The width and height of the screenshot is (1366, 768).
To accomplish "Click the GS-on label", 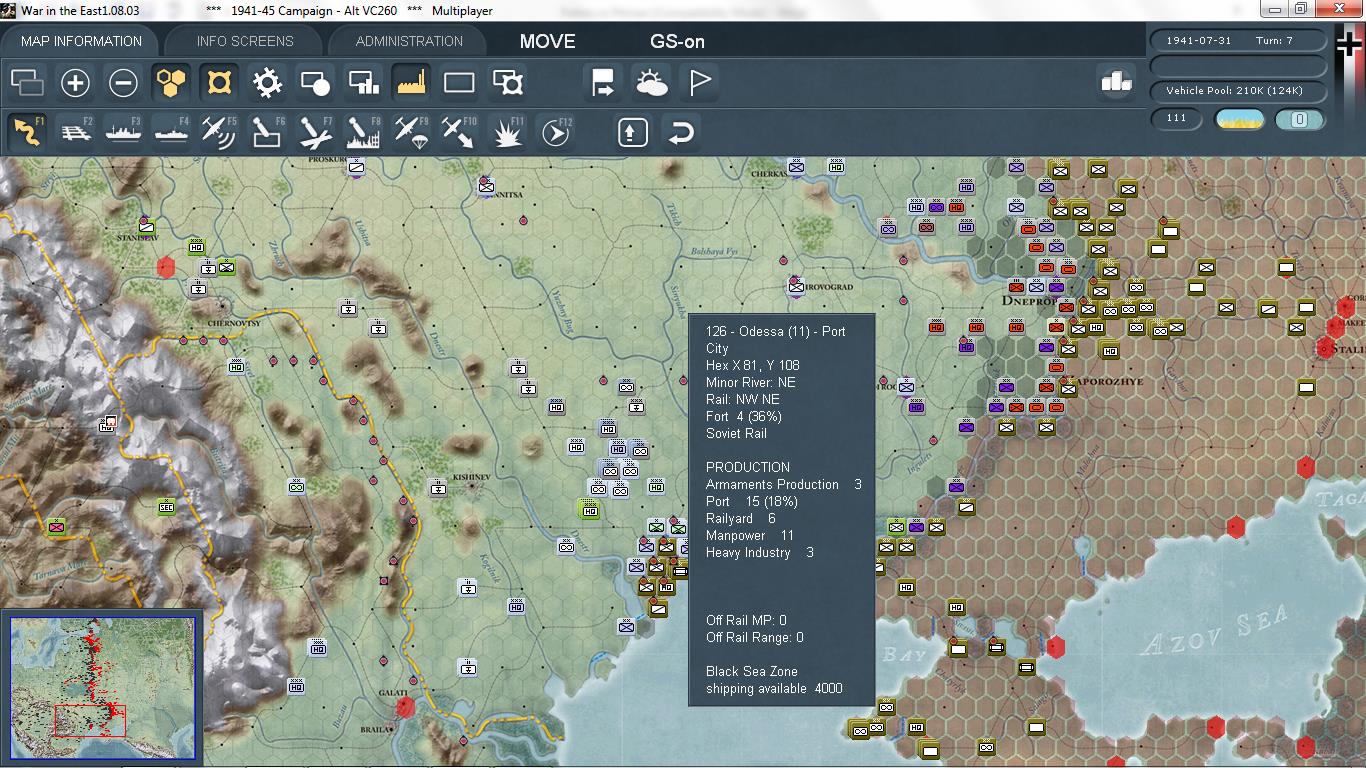I will click(677, 41).
